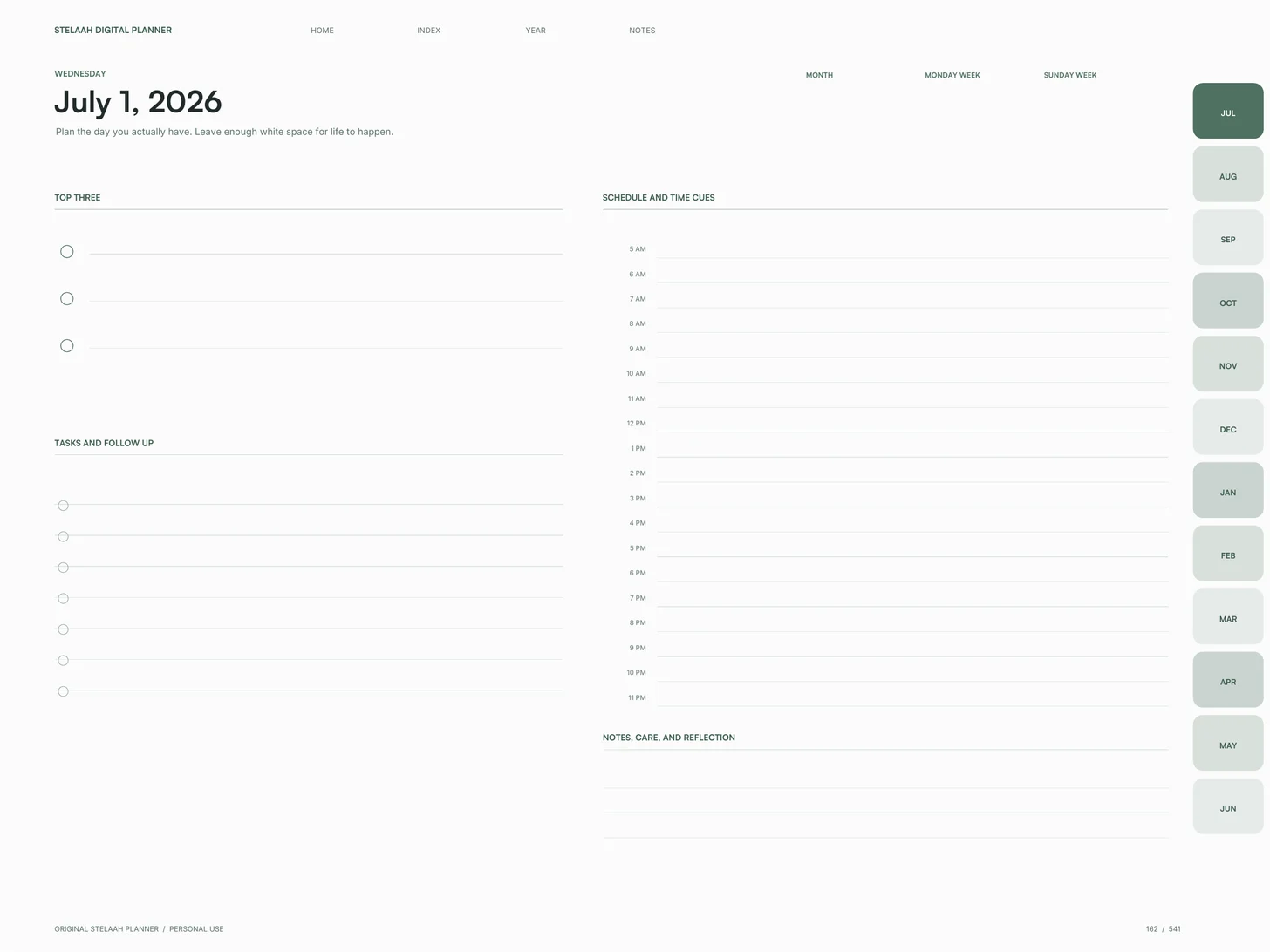Open the NOV side tab
Screen dimensions: 1270x952
[1227, 364]
